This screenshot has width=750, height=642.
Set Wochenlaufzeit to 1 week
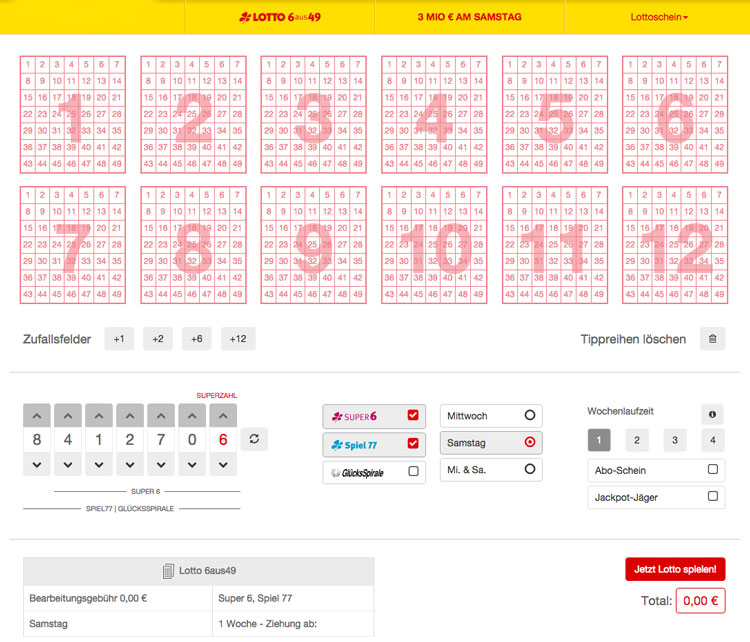pyautogui.click(x=599, y=440)
